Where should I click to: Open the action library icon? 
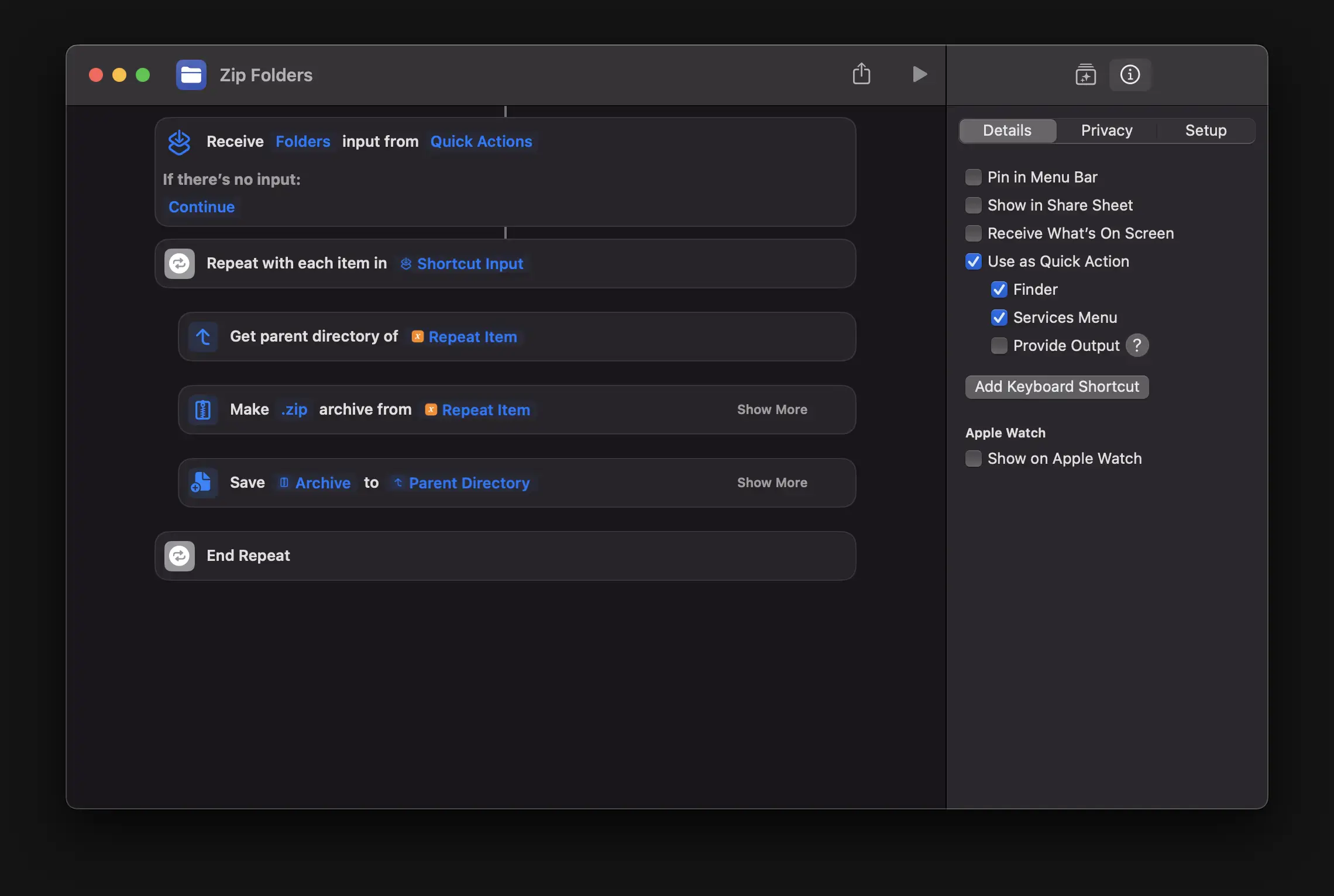click(x=1085, y=75)
